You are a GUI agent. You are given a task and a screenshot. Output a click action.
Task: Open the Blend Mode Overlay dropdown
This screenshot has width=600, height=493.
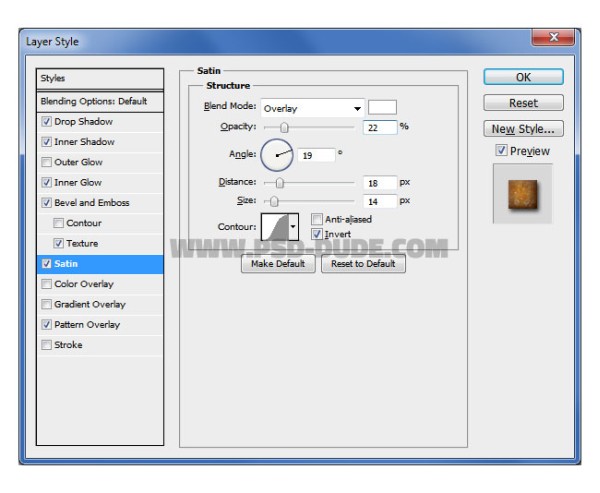coord(313,108)
